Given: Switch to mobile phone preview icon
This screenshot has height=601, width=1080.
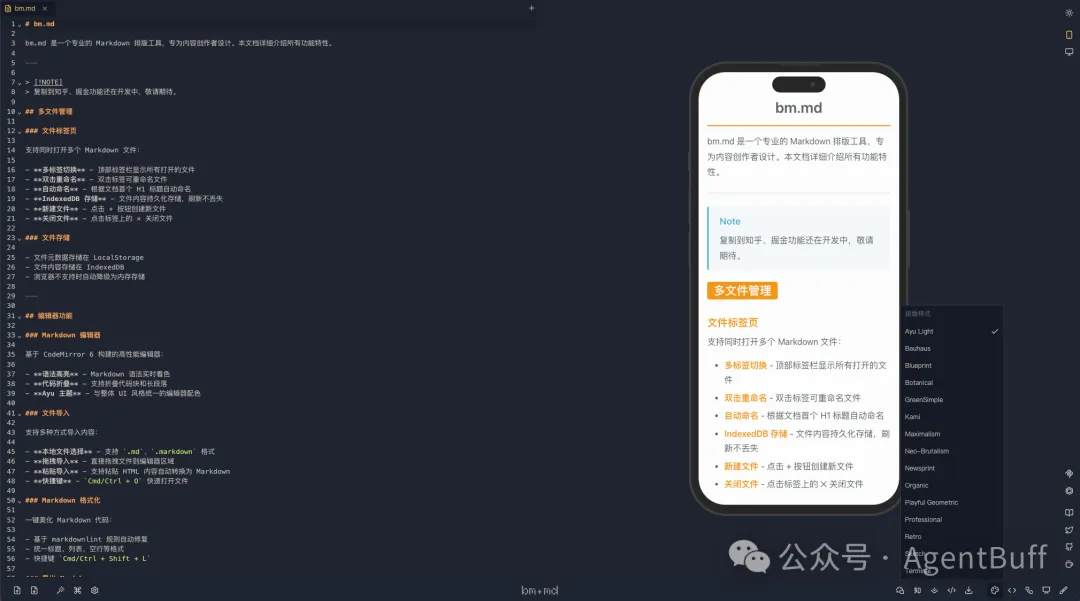Looking at the screenshot, I should click(x=1069, y=34).
